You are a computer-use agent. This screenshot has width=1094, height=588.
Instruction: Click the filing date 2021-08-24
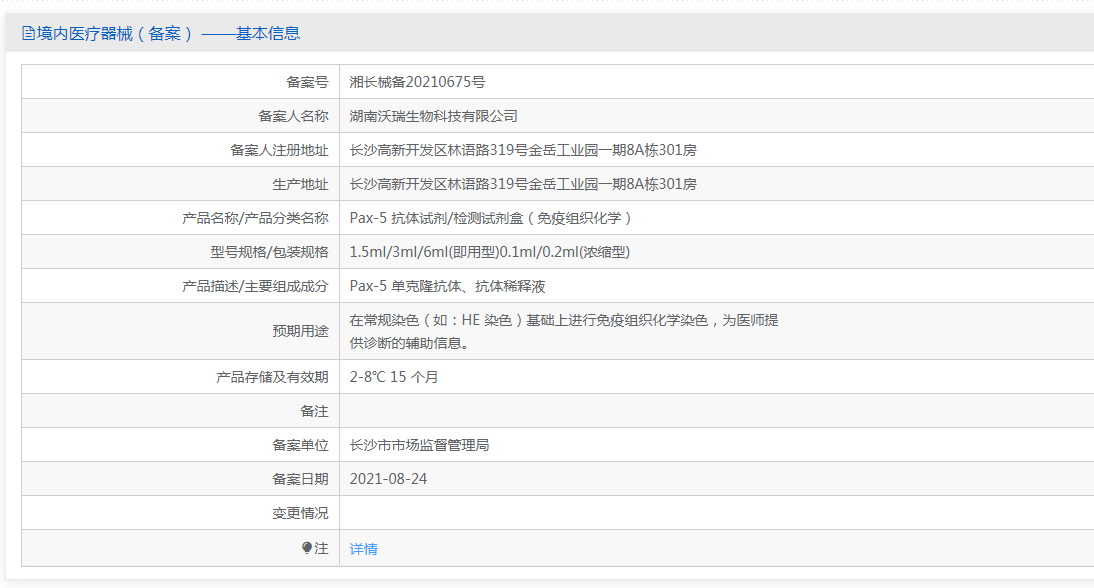(x=388, y=479)
